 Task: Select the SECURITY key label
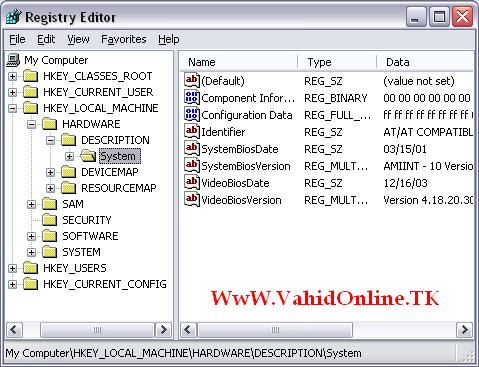pos(87,220)
